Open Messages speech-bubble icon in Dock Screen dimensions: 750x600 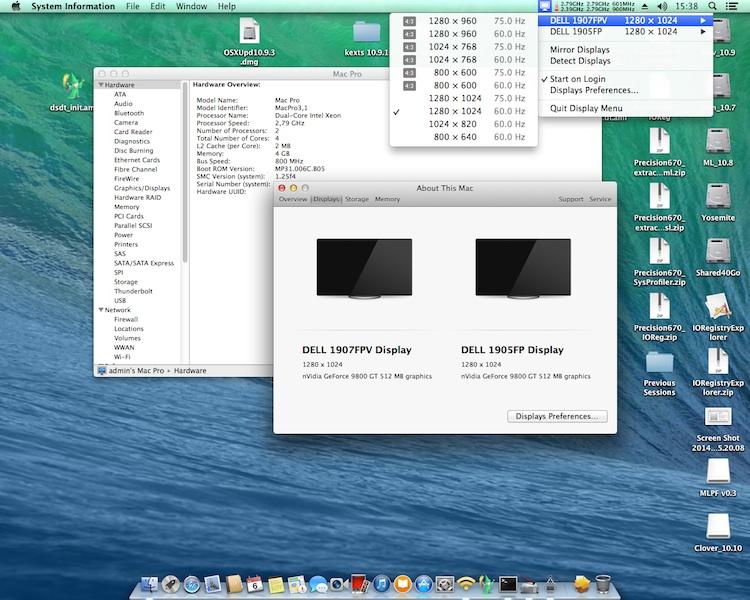click(318, 584)
